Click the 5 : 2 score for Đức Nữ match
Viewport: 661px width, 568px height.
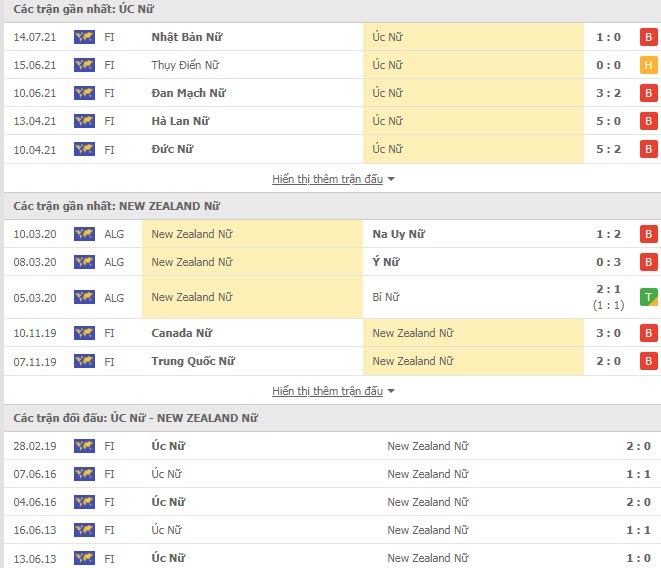pyautogui.click(x=608, y=149)
